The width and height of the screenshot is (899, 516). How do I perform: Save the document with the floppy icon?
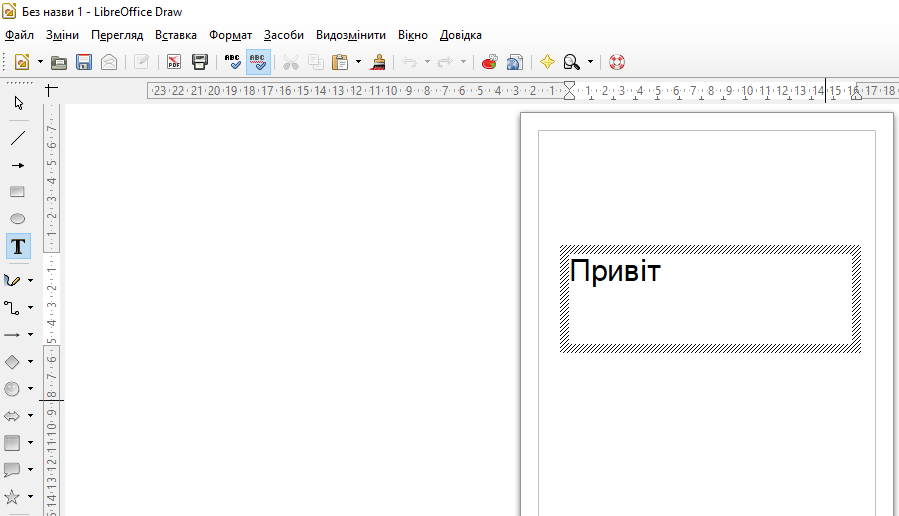click(84, 62)
